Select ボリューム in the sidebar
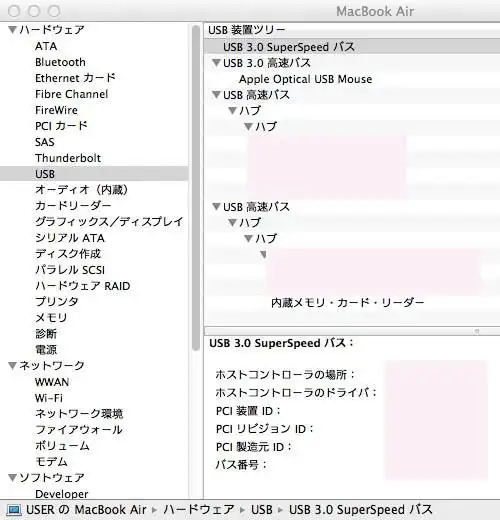 point(62,446)
